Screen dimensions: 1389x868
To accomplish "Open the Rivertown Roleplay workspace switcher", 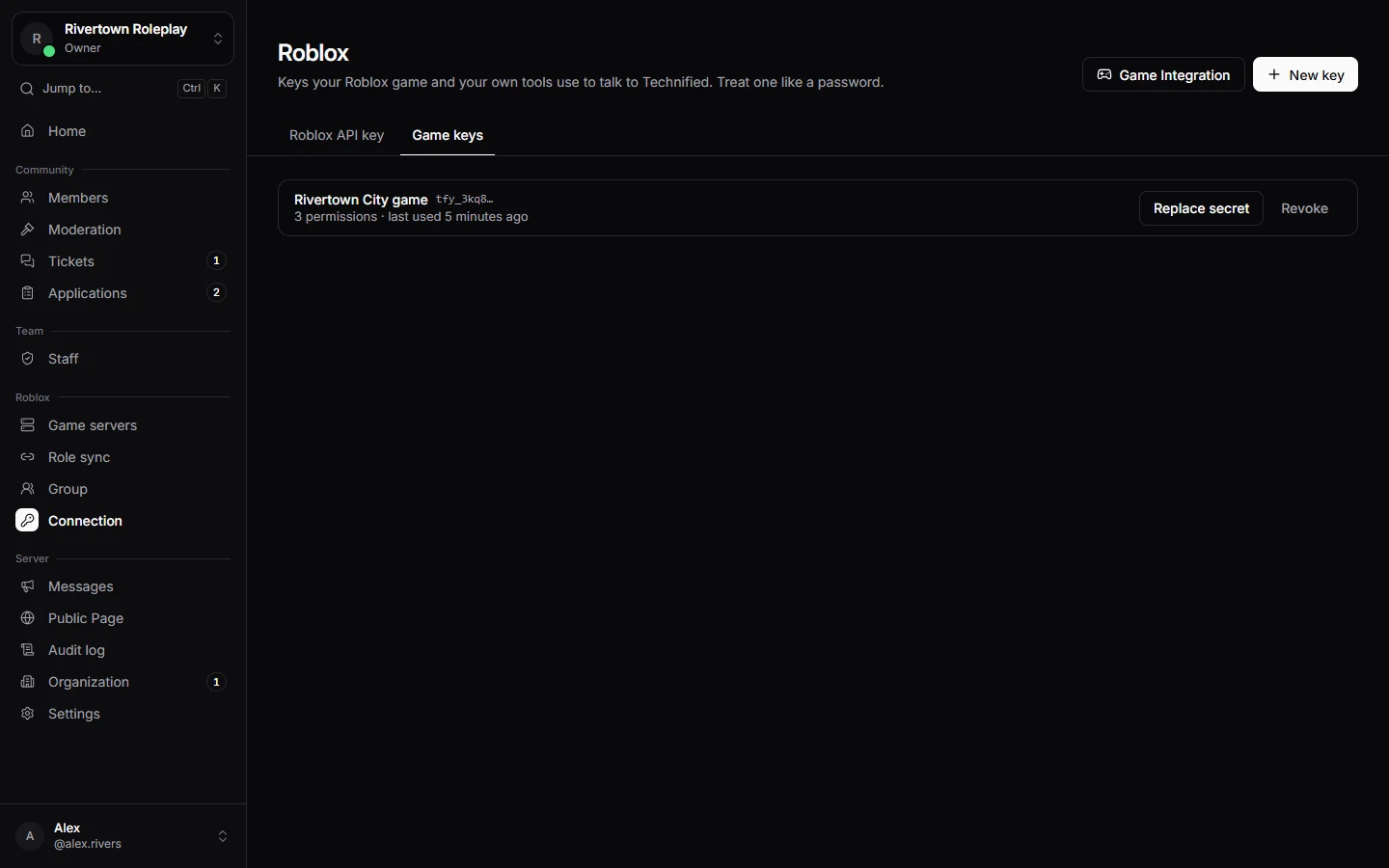I will (123, 39).
